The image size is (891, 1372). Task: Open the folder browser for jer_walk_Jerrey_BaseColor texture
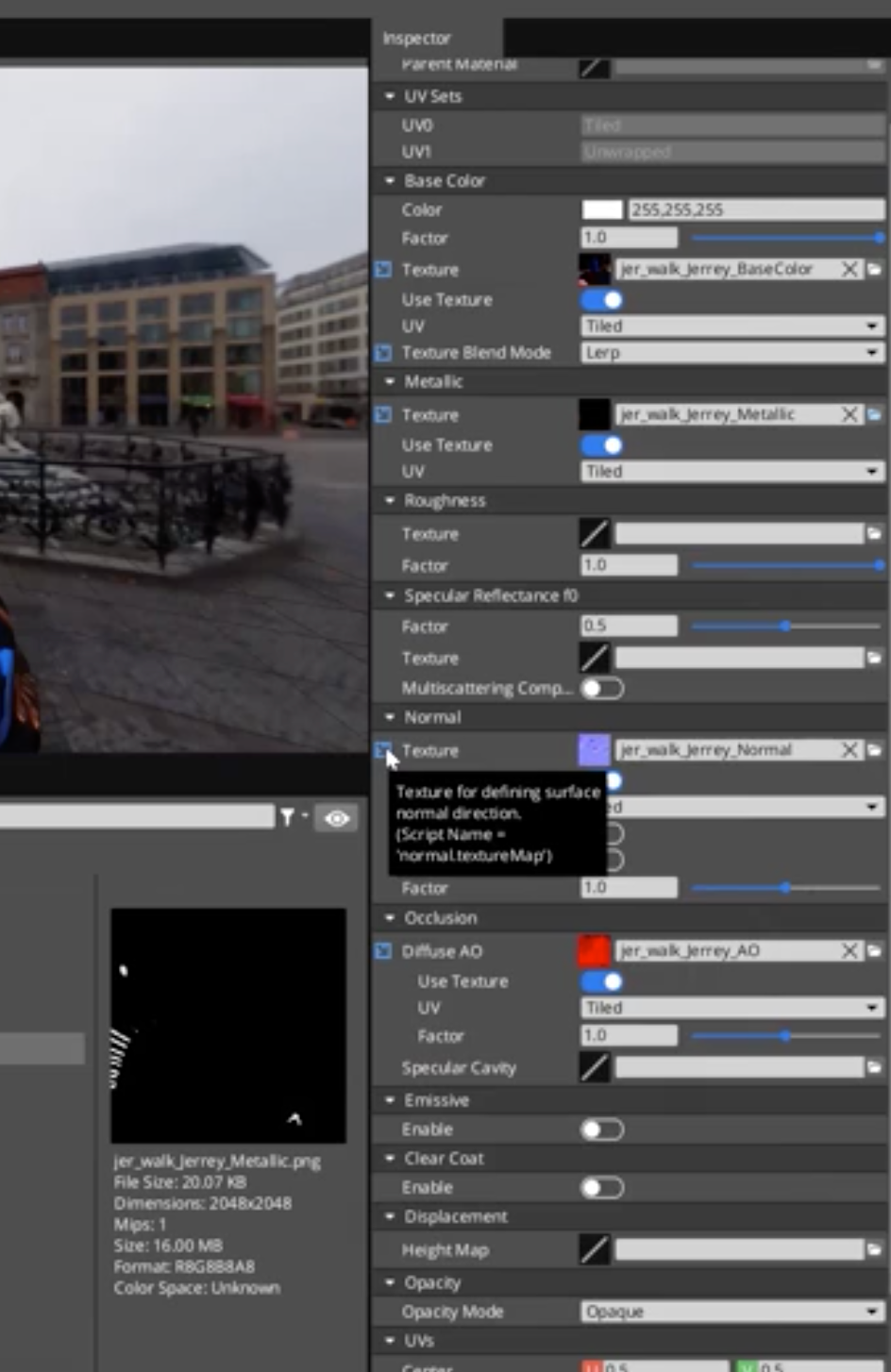[877, 269]
